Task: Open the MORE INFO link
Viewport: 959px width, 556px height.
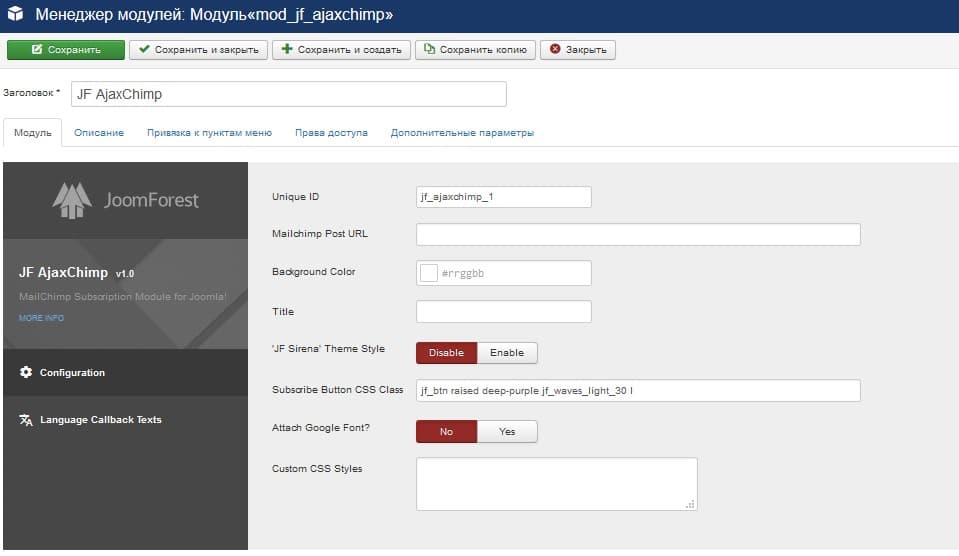Action: (41, 318)
